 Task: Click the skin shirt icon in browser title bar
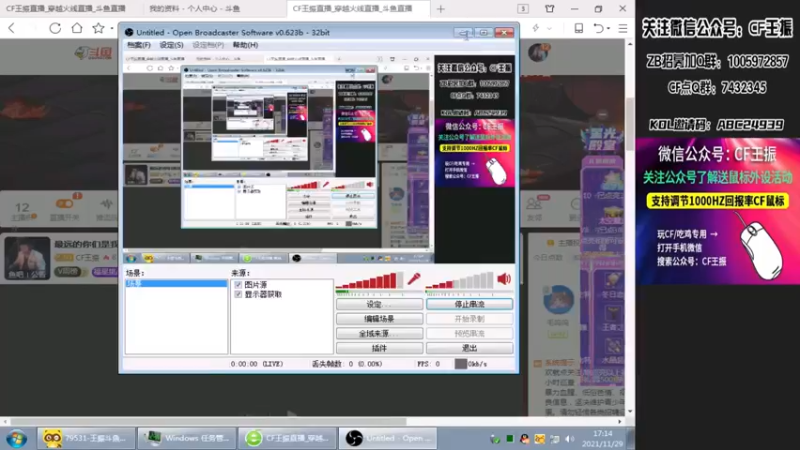coord(549,9)
